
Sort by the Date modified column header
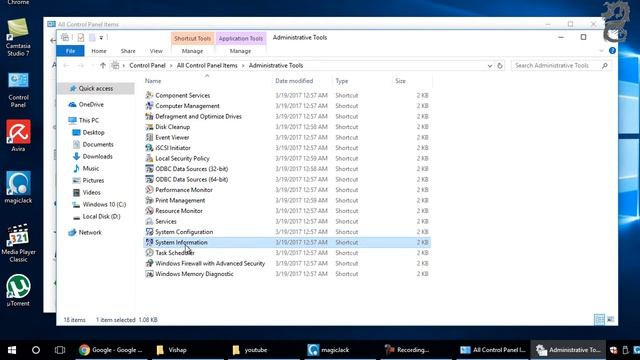point(294,81)
